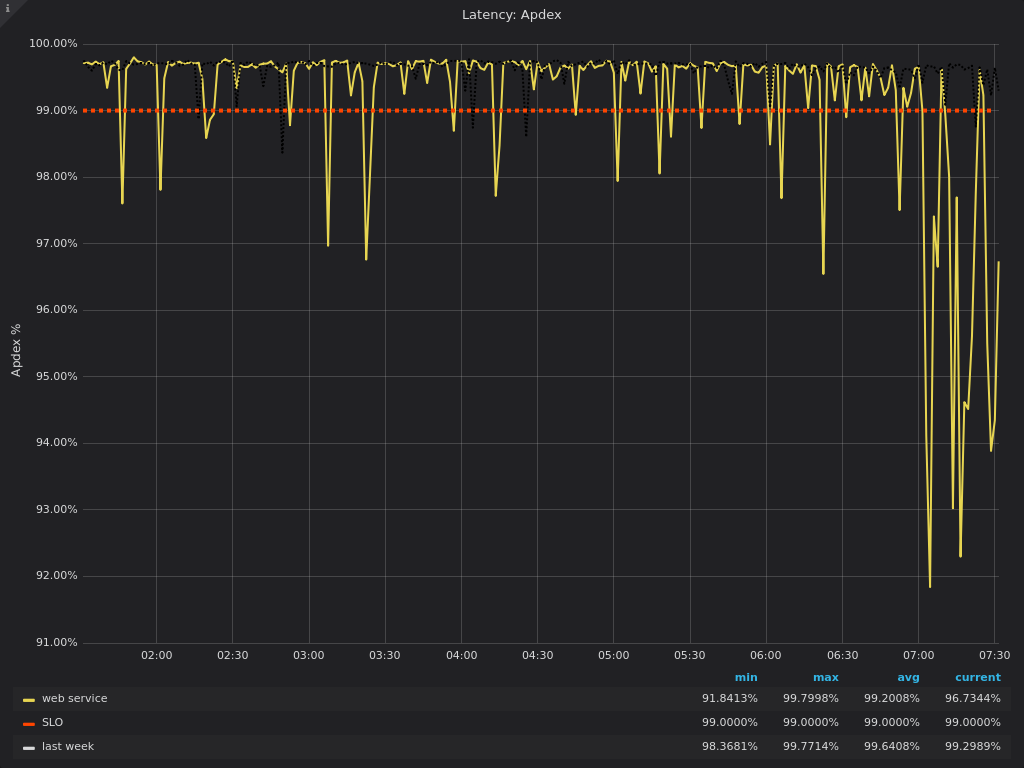Viewport: 1024px width, 768px height.
Task: Click the 07:00 time axis label
Action: pyautogui.click(x=918, y=656)
